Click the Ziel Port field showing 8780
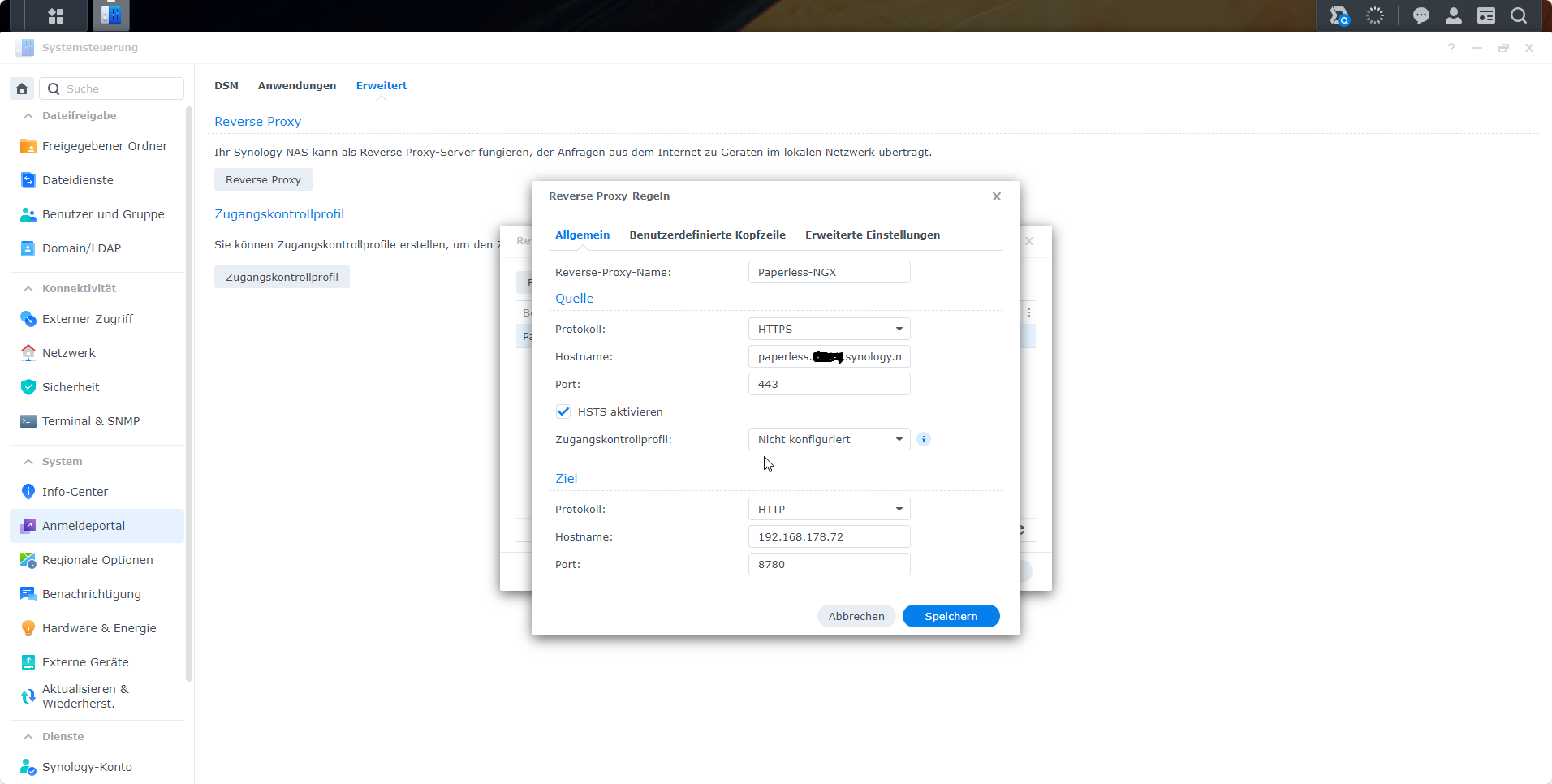 [x=829, y=564]
